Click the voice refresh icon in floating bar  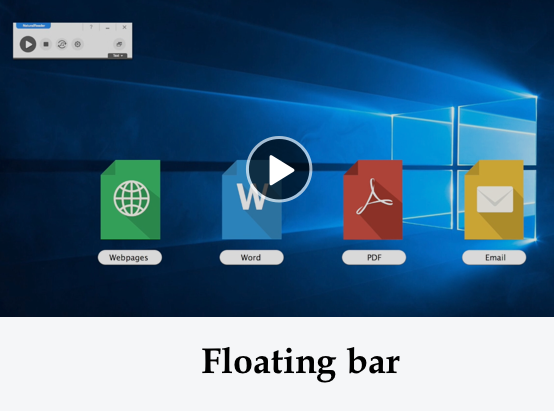coord(62,44)
